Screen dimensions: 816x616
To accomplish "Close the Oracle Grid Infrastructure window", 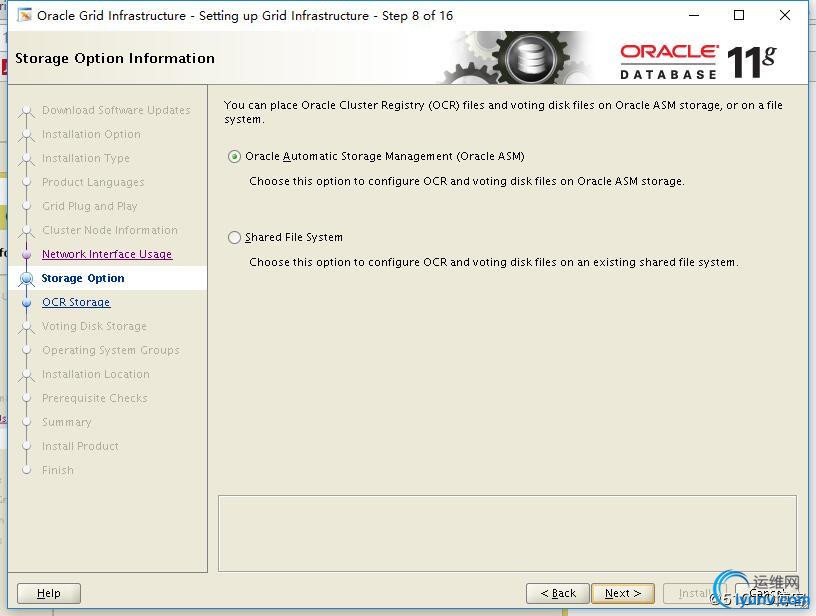I will (785, 16).
